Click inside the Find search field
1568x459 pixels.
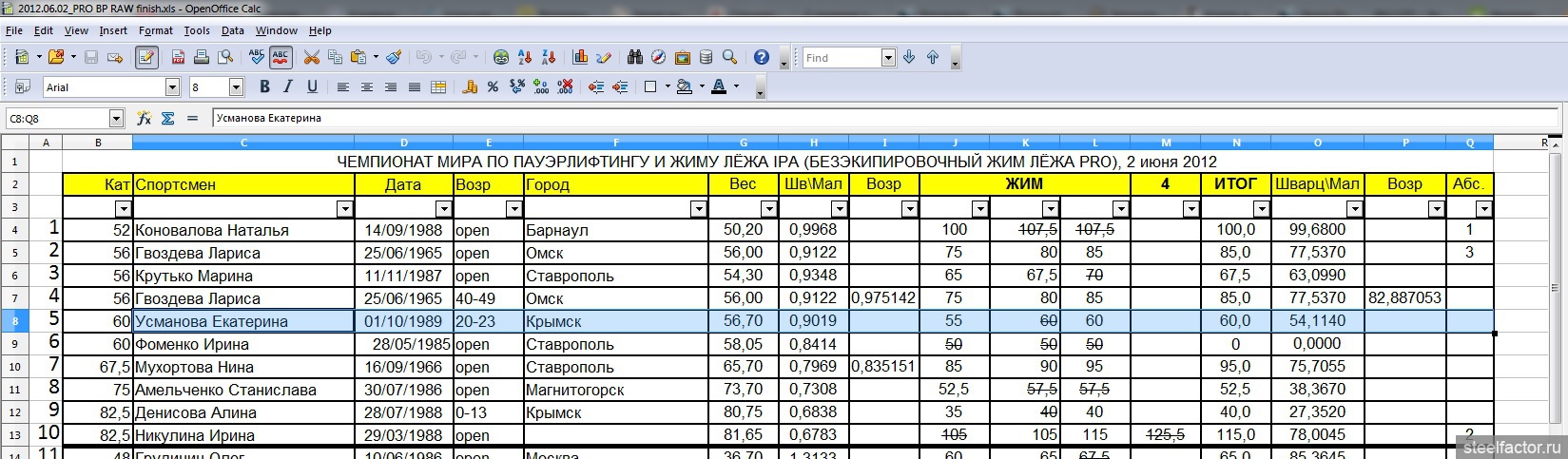pyautogui.click(x=841, y=58)
